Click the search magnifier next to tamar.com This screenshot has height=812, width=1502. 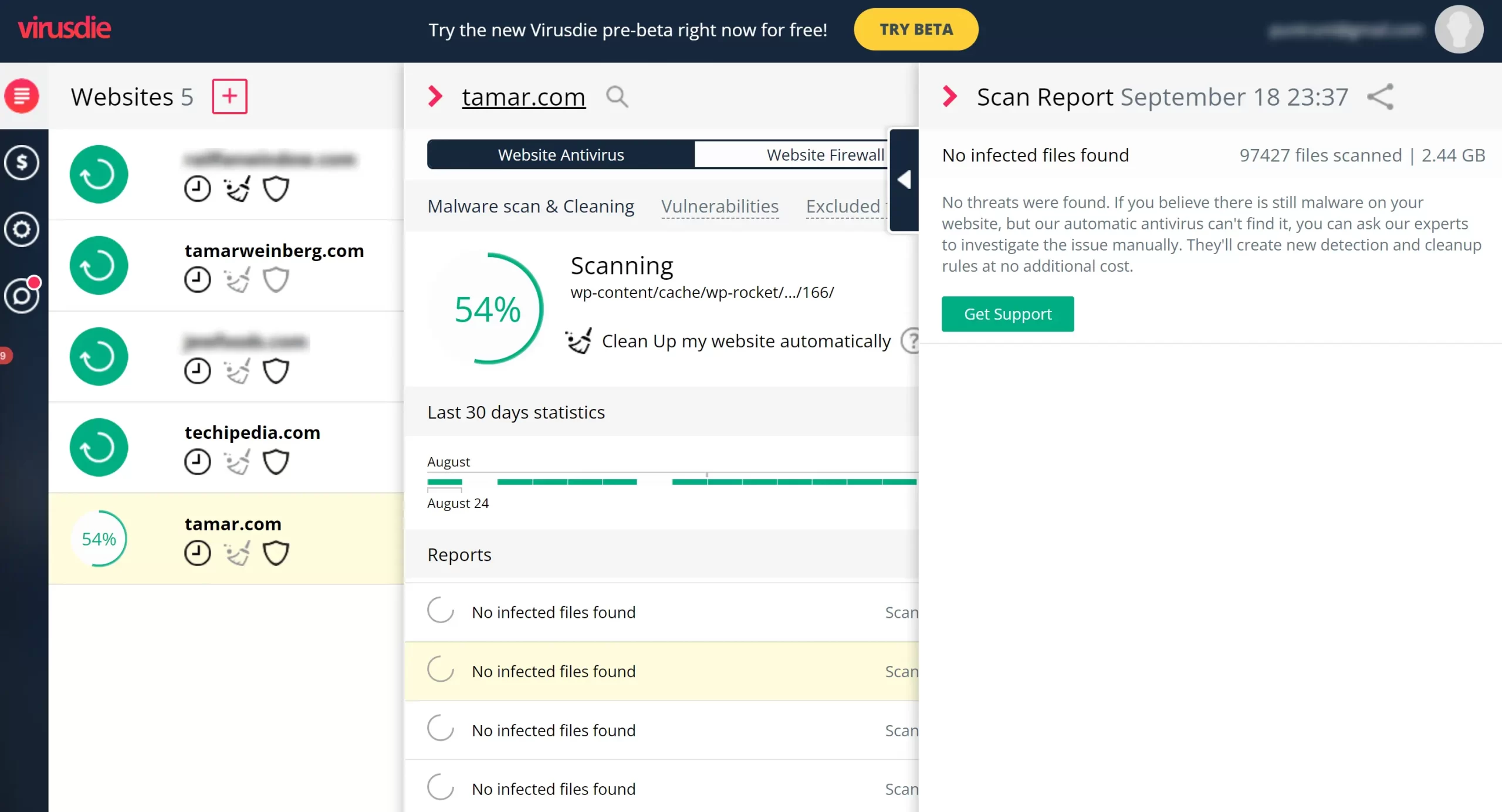[617, 97]
